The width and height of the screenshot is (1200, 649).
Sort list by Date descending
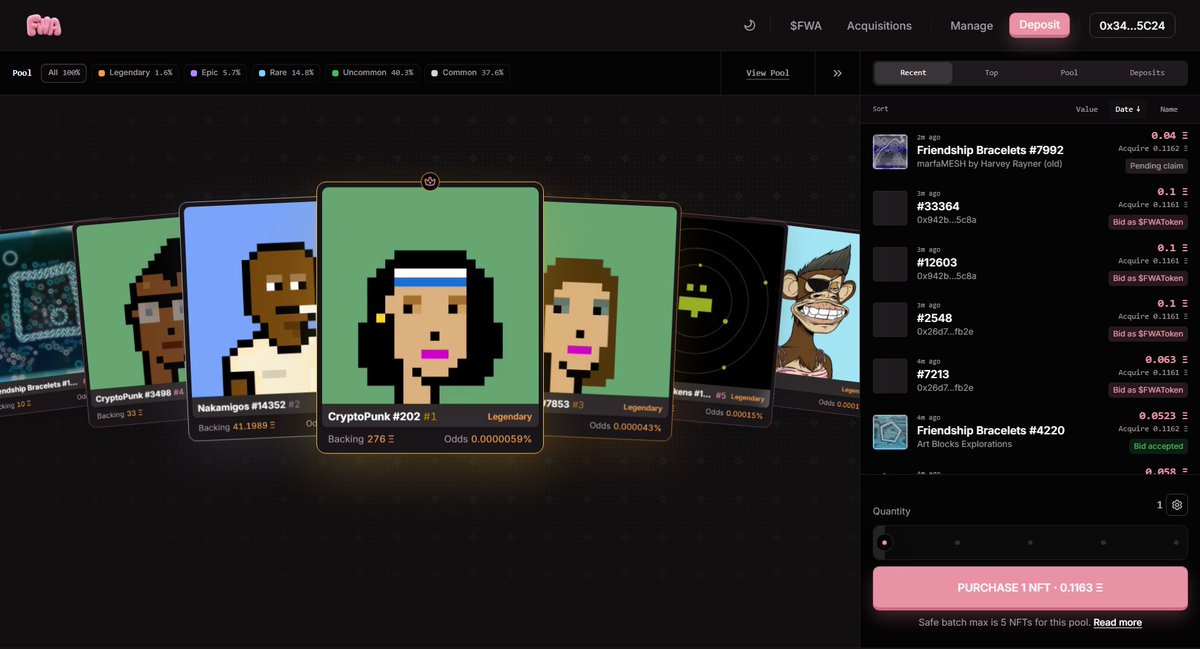1127,109
